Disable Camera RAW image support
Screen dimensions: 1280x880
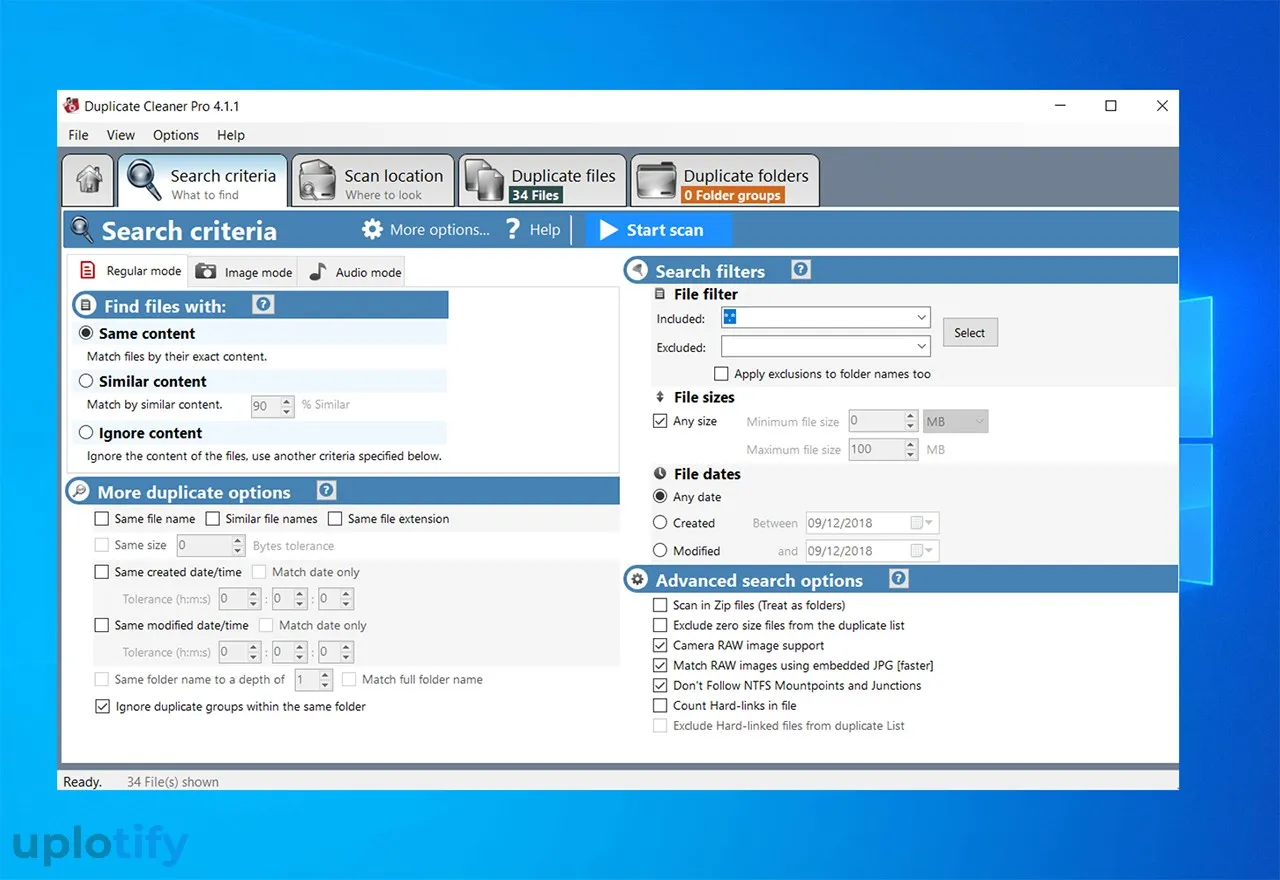(x=660, y=645)
